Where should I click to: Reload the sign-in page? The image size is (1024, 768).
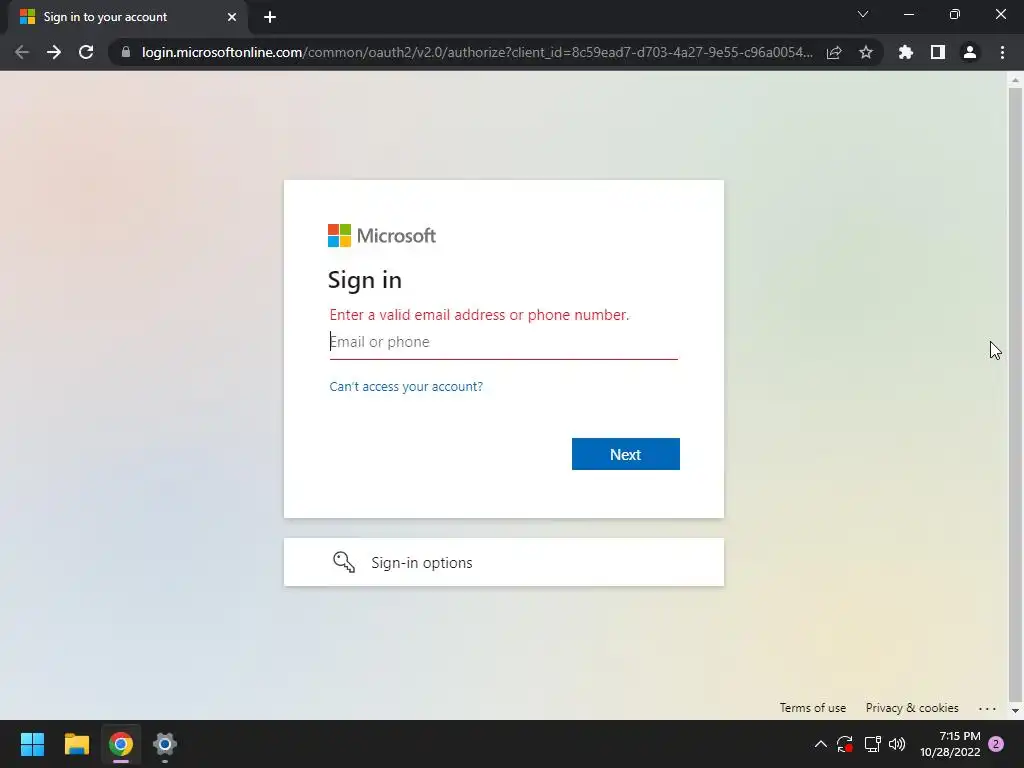pyautogui.click(x=86, y=52)
